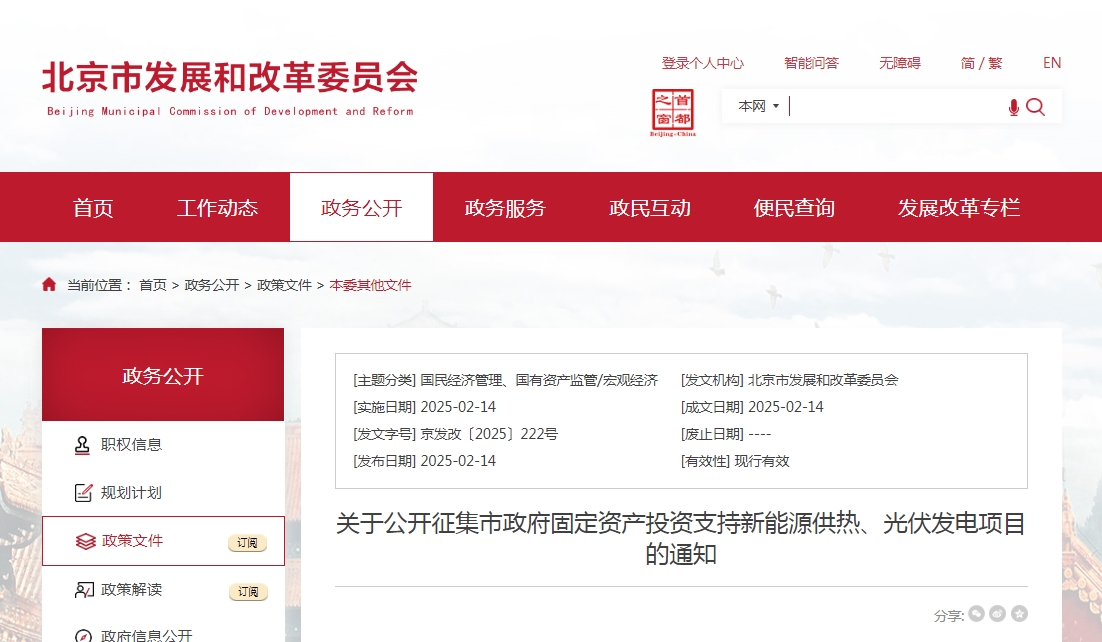
Task: Subscribe to 政策解读 with 订阅 badge
Action: 248,592
